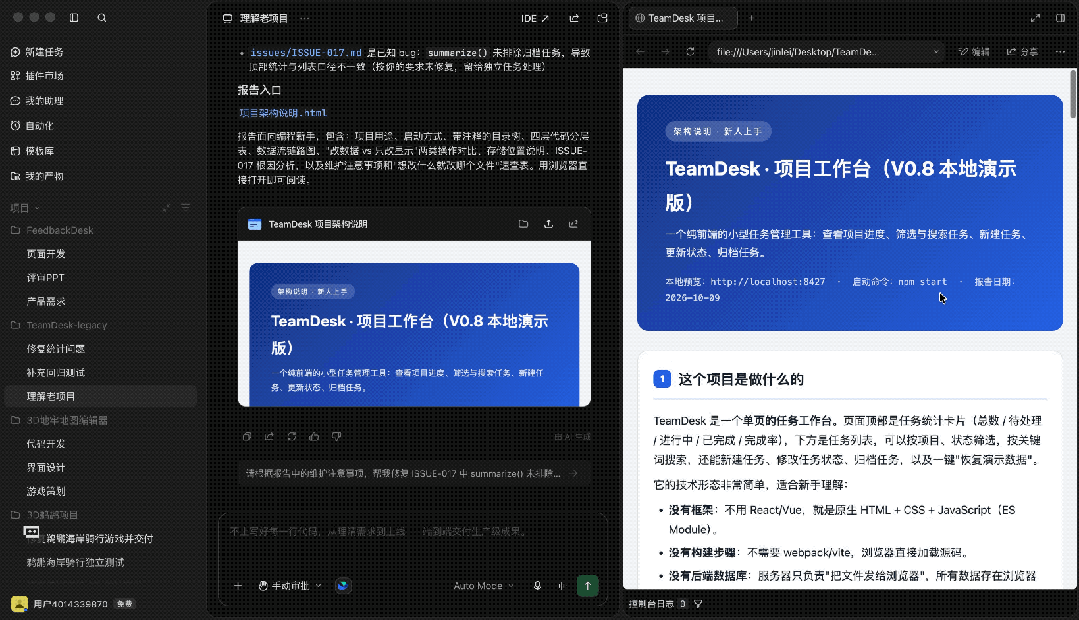Open the 代码开发 task

46,444
